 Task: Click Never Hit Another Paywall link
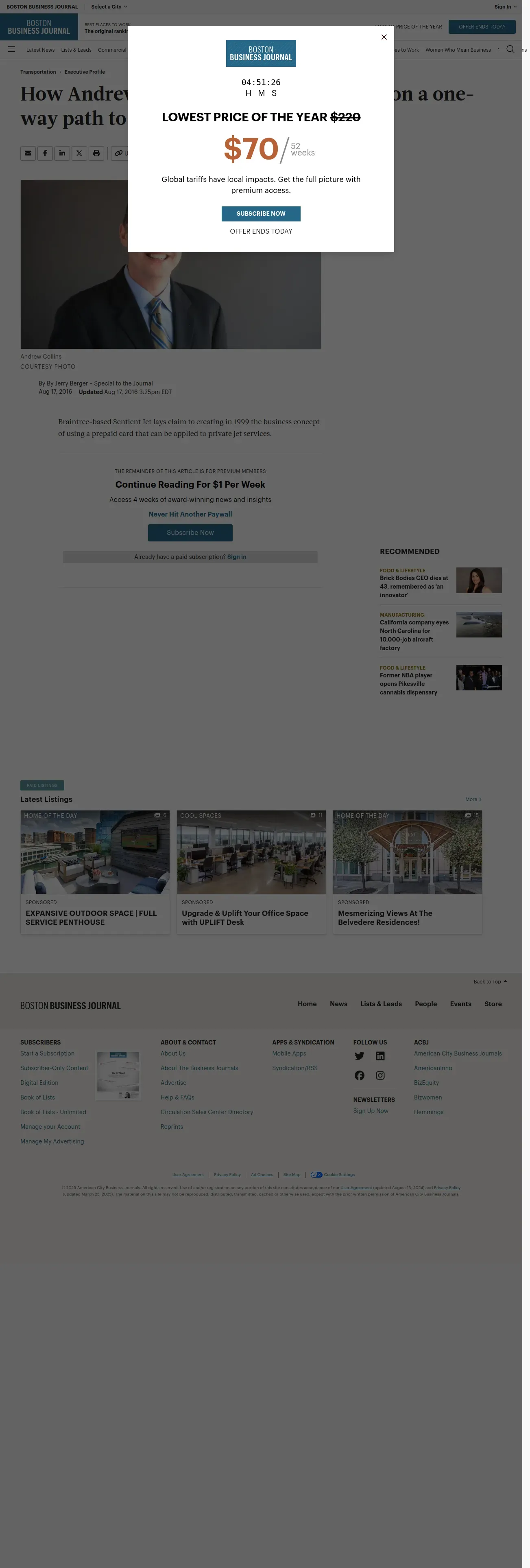(190, 515)
